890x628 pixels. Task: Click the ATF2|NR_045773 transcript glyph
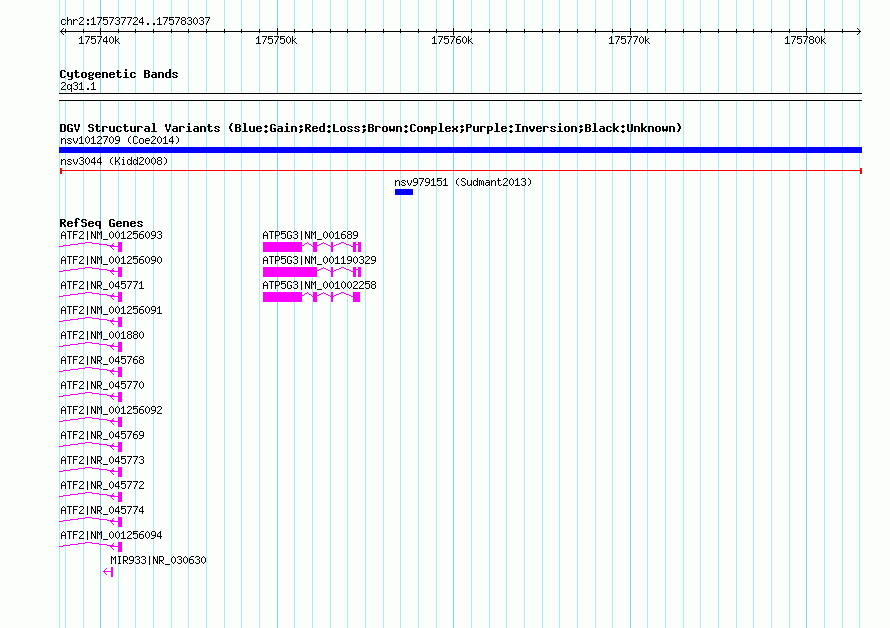[x=91, y=471]
